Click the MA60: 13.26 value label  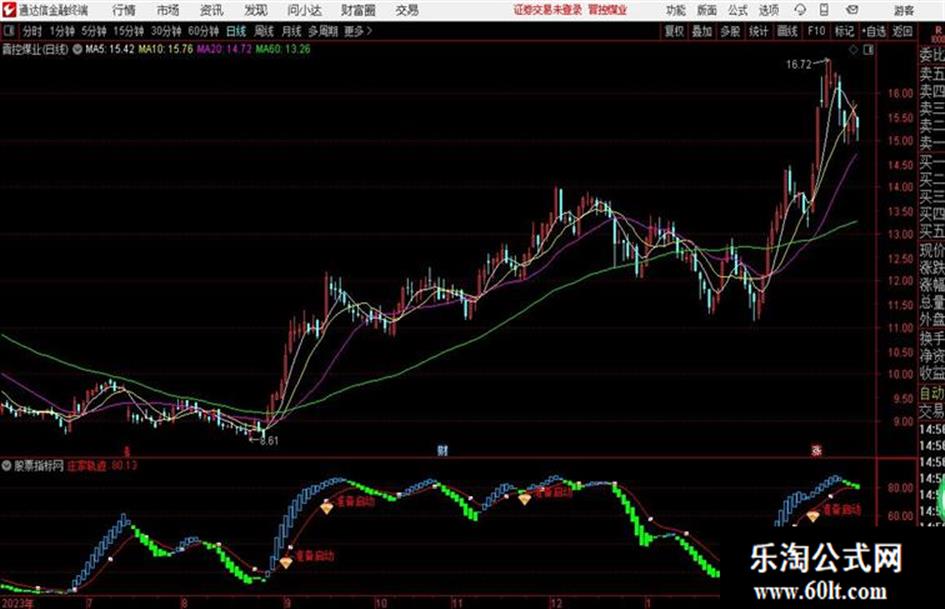coord(283,49)
